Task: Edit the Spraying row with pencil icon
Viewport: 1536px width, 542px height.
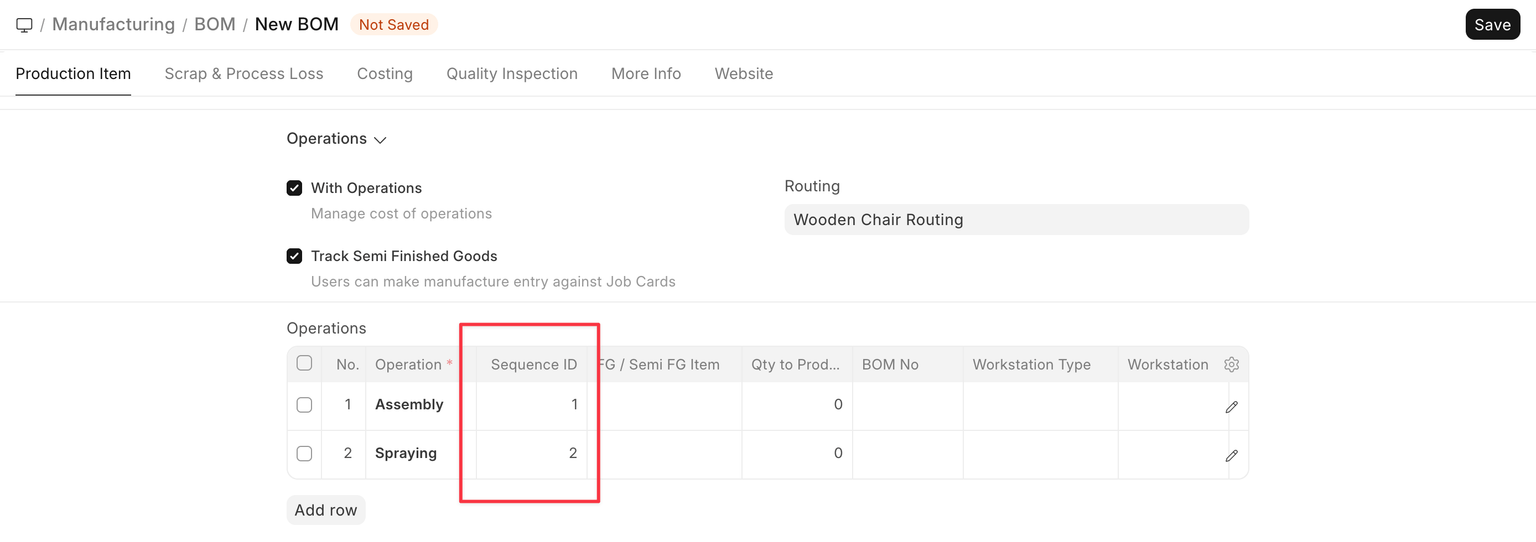Action: point(1231,455)
